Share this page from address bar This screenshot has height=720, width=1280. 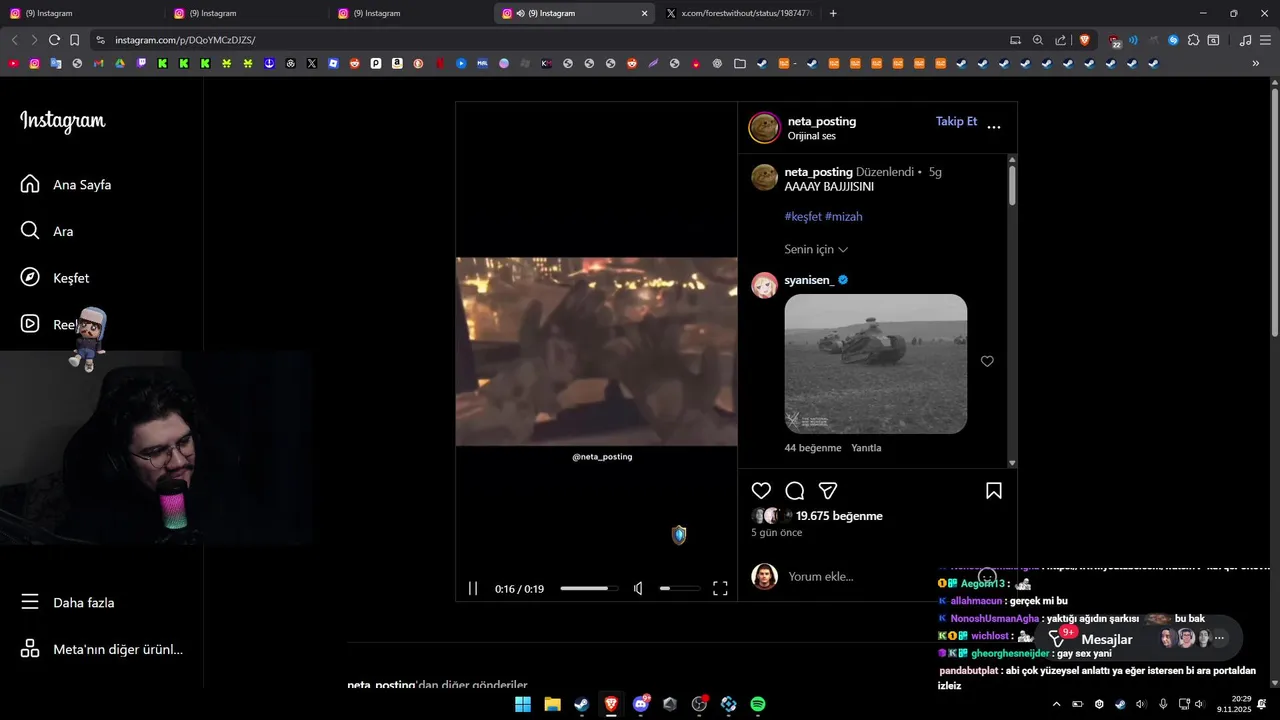1061,40
